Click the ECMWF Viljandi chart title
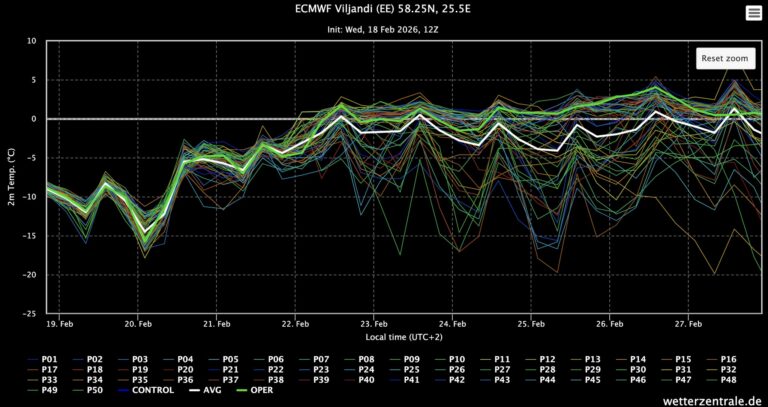 (384, 11)
